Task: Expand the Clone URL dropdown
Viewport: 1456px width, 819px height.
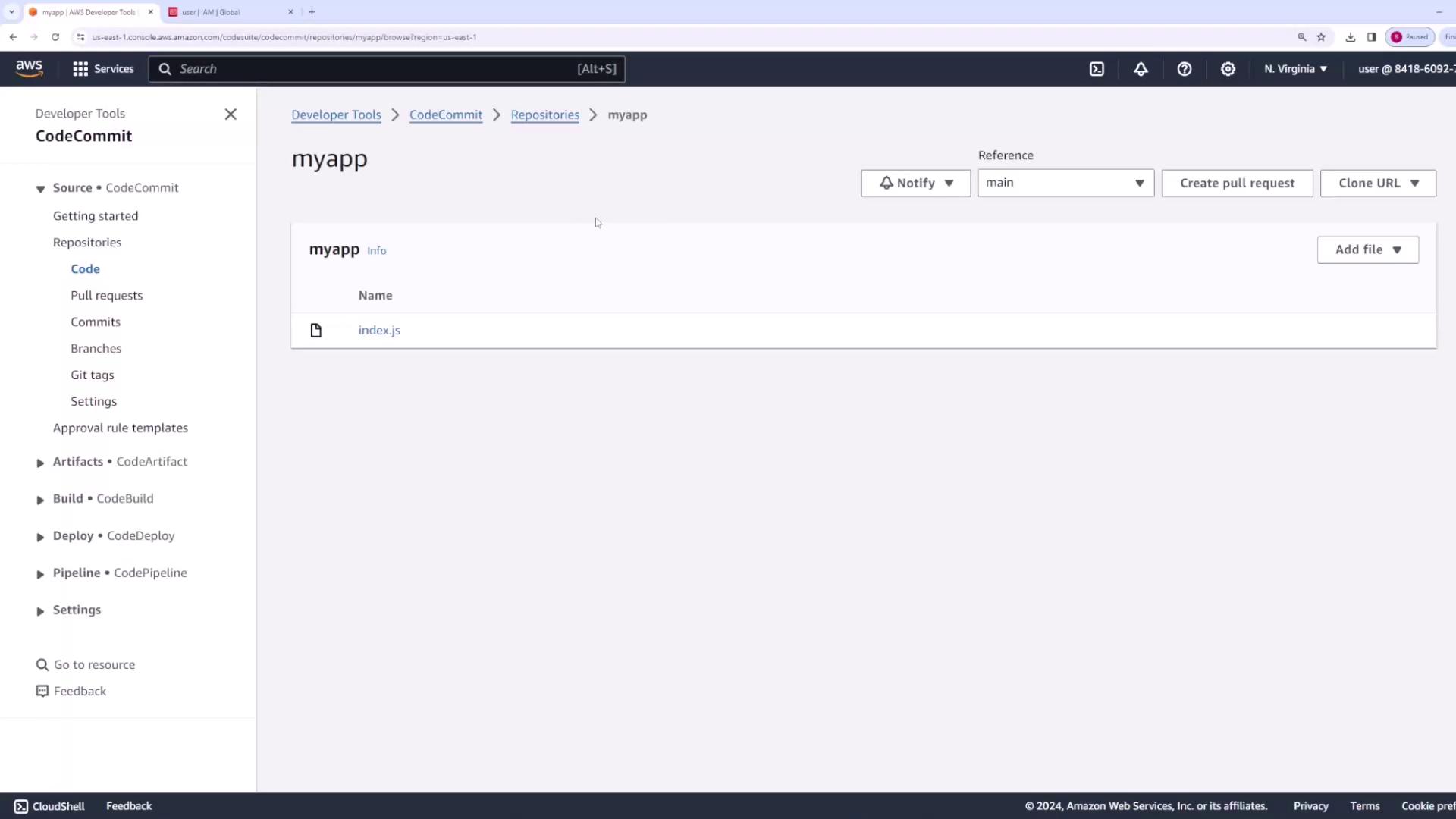Action: pos(1377,184)
